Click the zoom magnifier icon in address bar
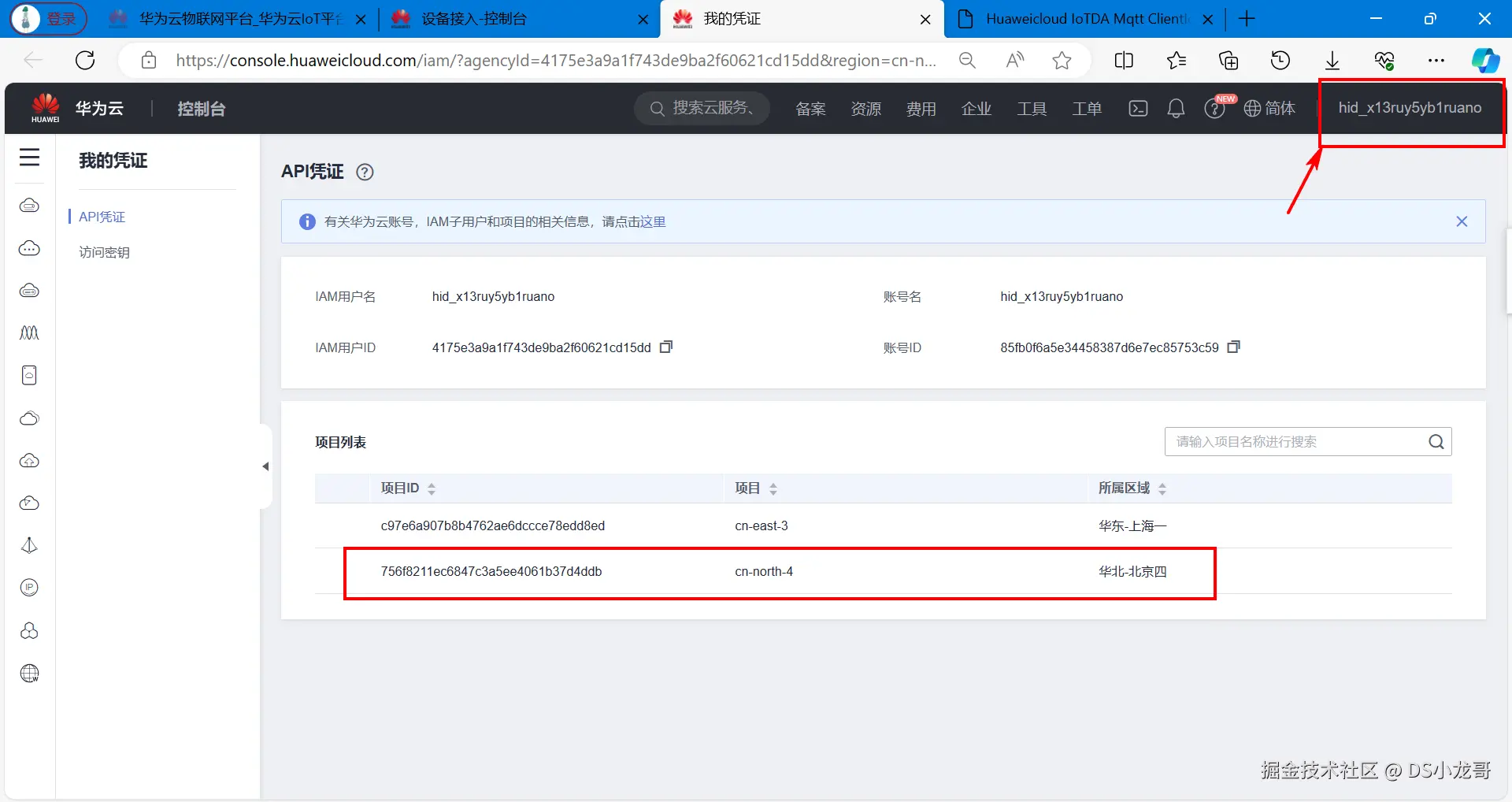Image resolution: width=1512 pixels, height=802 pixels. point(967,60)
